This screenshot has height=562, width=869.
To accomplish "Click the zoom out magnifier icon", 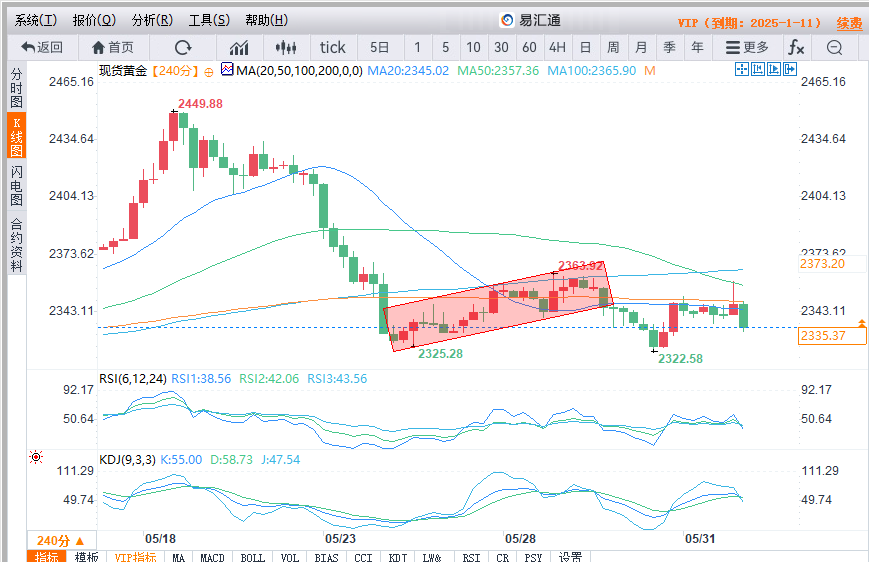I will click(x=834, y=47).
